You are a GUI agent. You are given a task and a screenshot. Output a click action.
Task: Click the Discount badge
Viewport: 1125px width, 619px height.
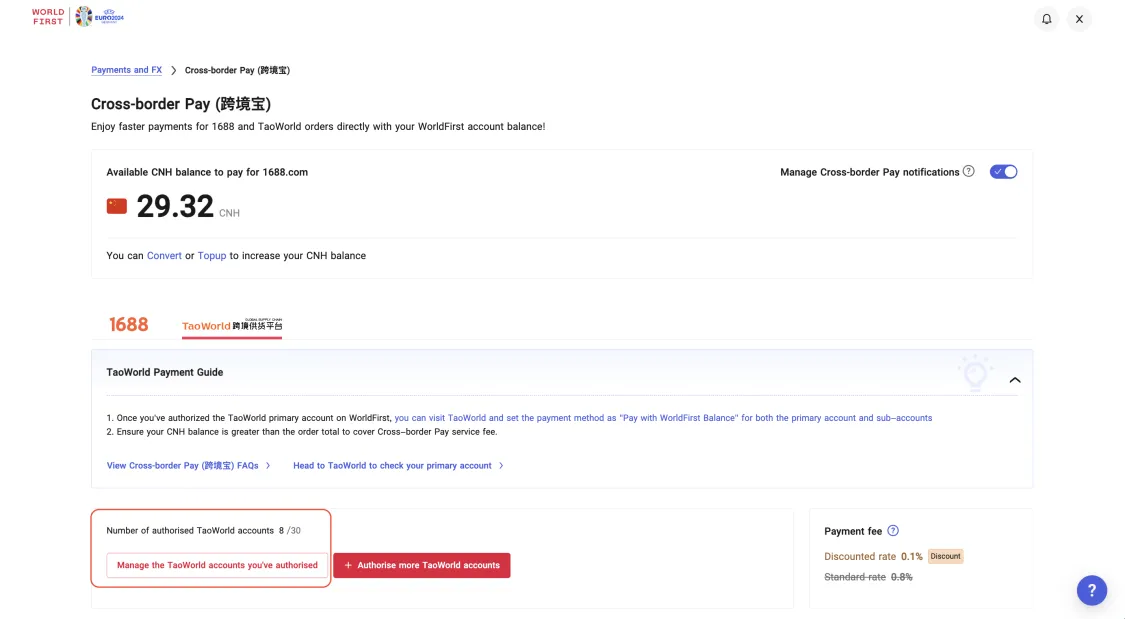[x=945, y=557]
